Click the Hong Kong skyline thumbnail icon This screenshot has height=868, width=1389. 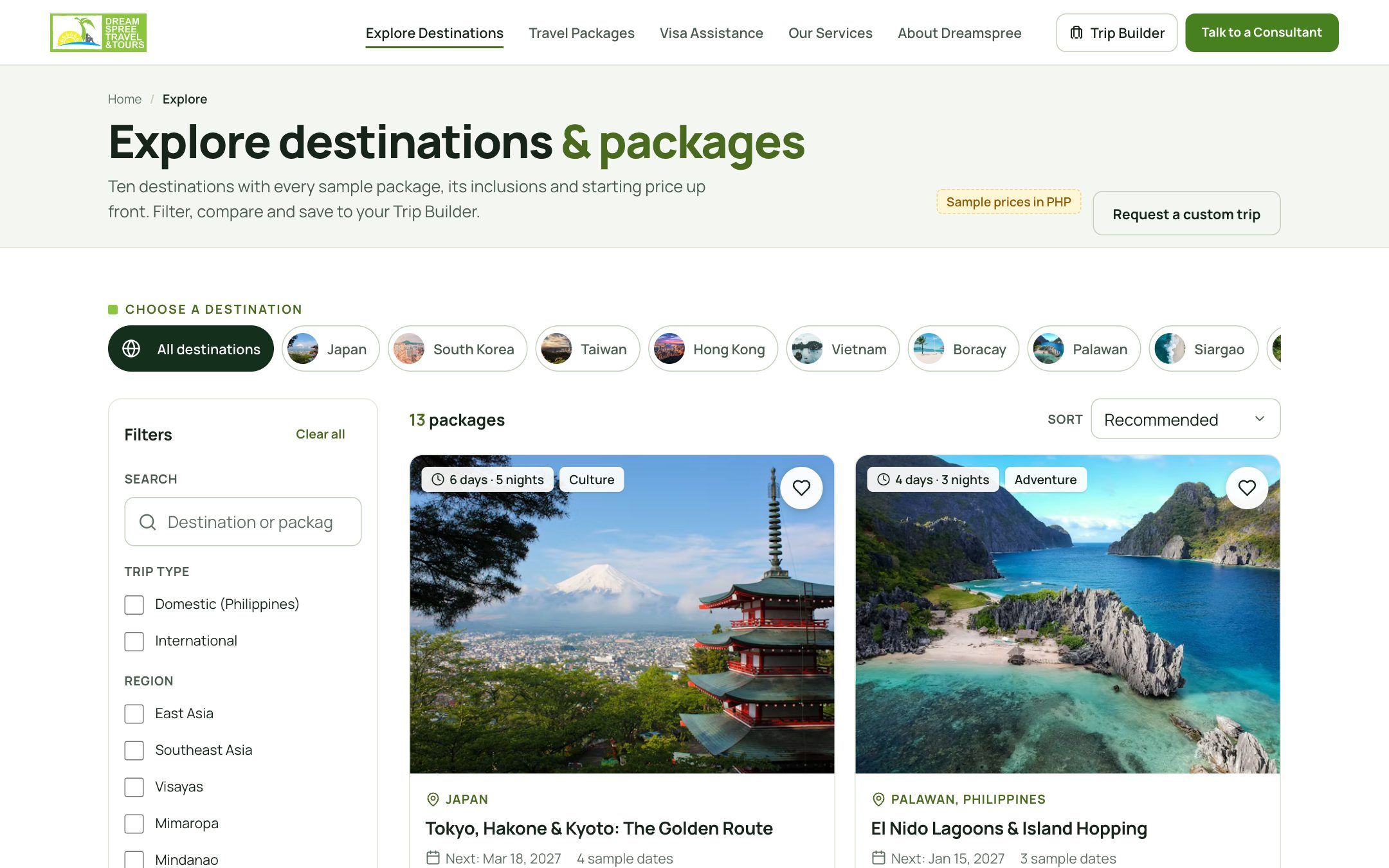pyautogui.click(x=669, y=348)
